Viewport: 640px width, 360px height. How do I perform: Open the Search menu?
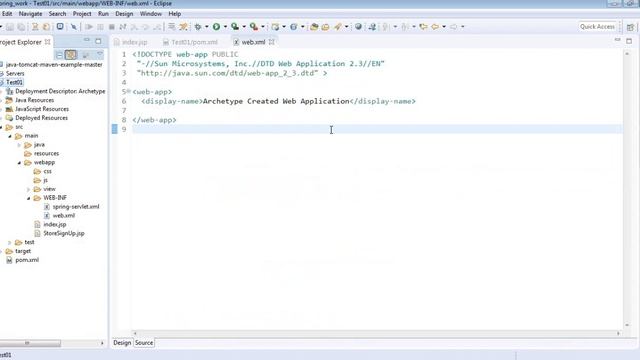click(57, 14)
